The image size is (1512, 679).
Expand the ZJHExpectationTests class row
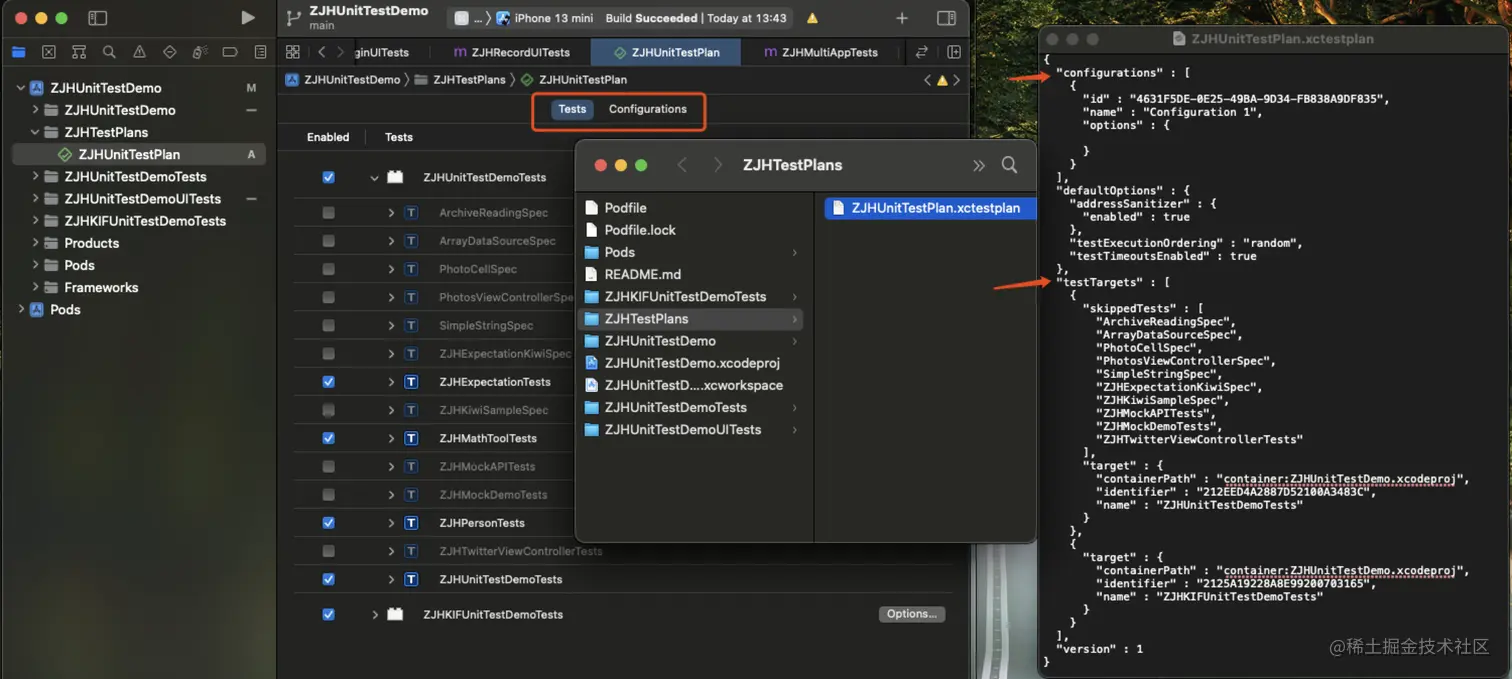pos(391,382)
